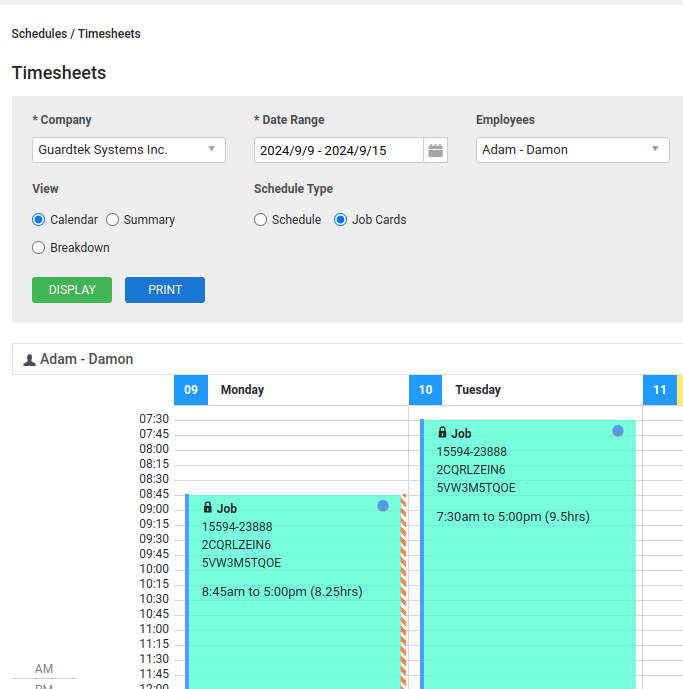
Task: Click the Date Range text field
Action: coord(339,150)
